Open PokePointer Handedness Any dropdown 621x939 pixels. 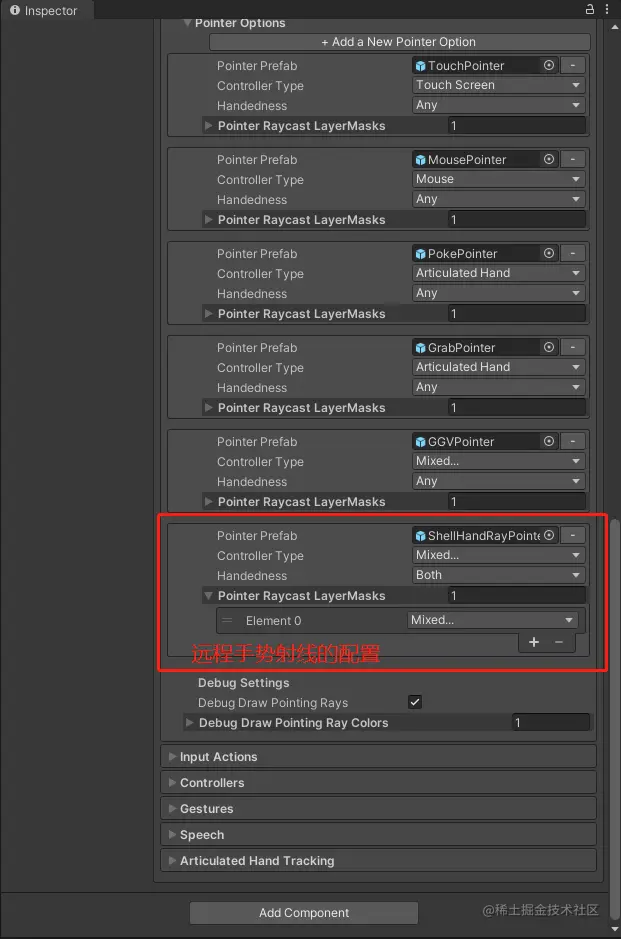click(498, 293)
